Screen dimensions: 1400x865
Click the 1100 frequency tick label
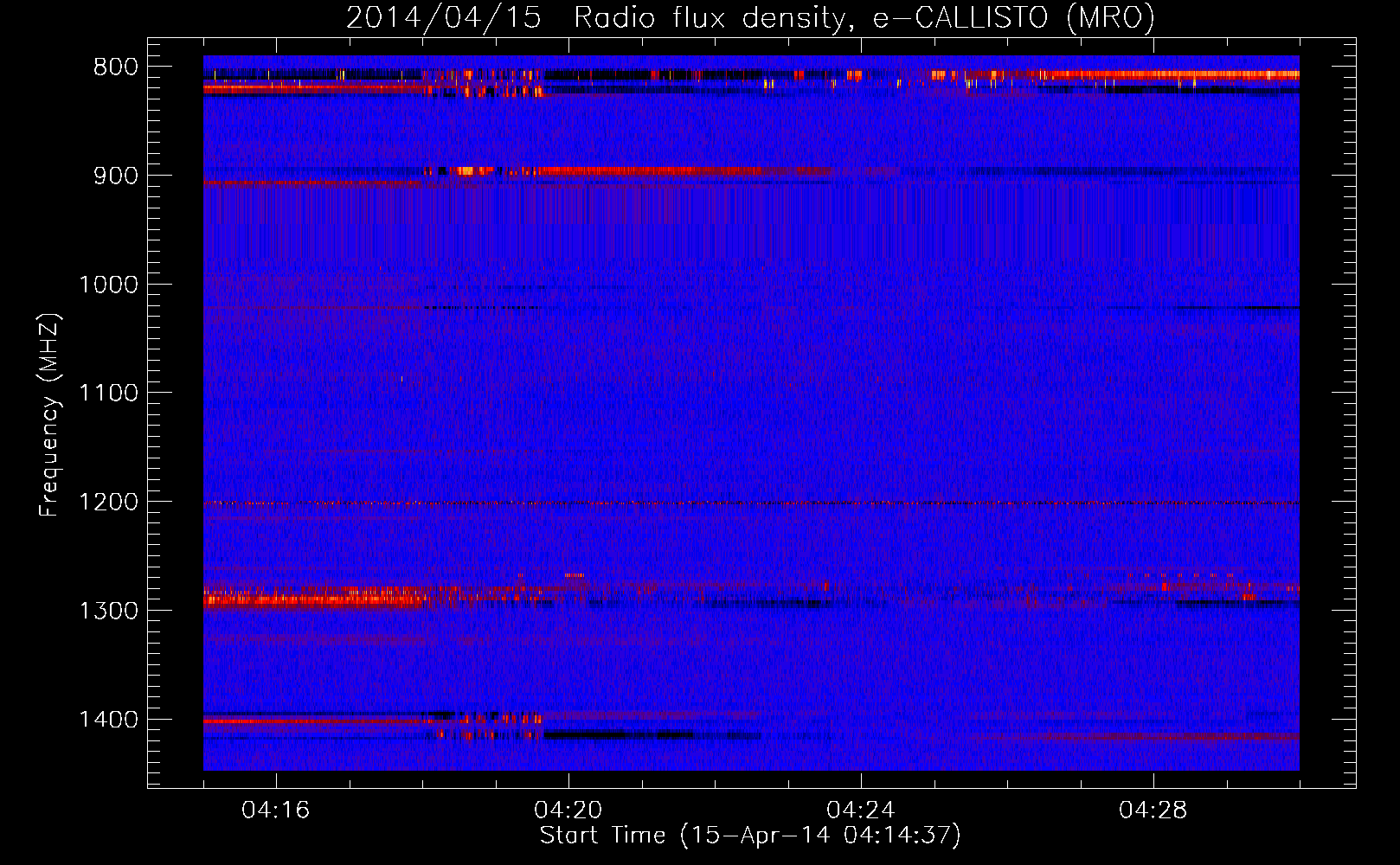coord(108,394)
